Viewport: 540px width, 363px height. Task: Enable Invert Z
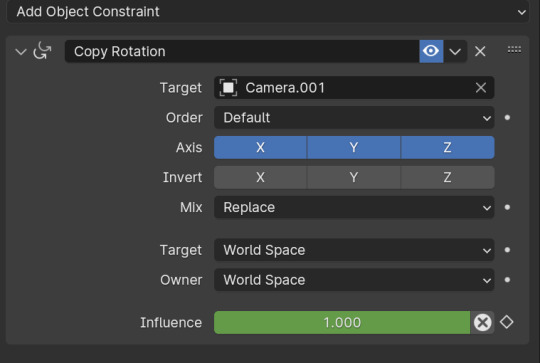click(448, 177)
